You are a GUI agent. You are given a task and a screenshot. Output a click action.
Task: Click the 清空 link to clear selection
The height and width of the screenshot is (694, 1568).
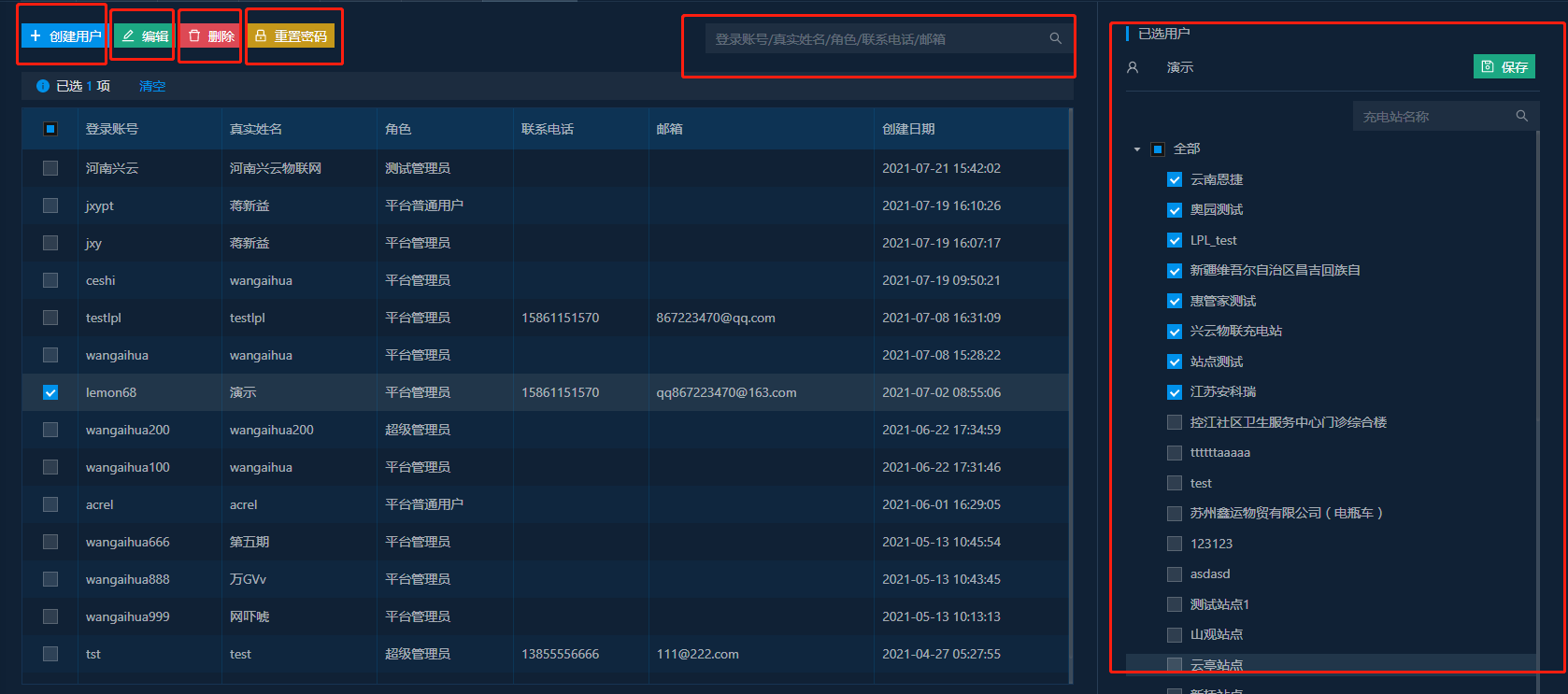click(152, 86)
